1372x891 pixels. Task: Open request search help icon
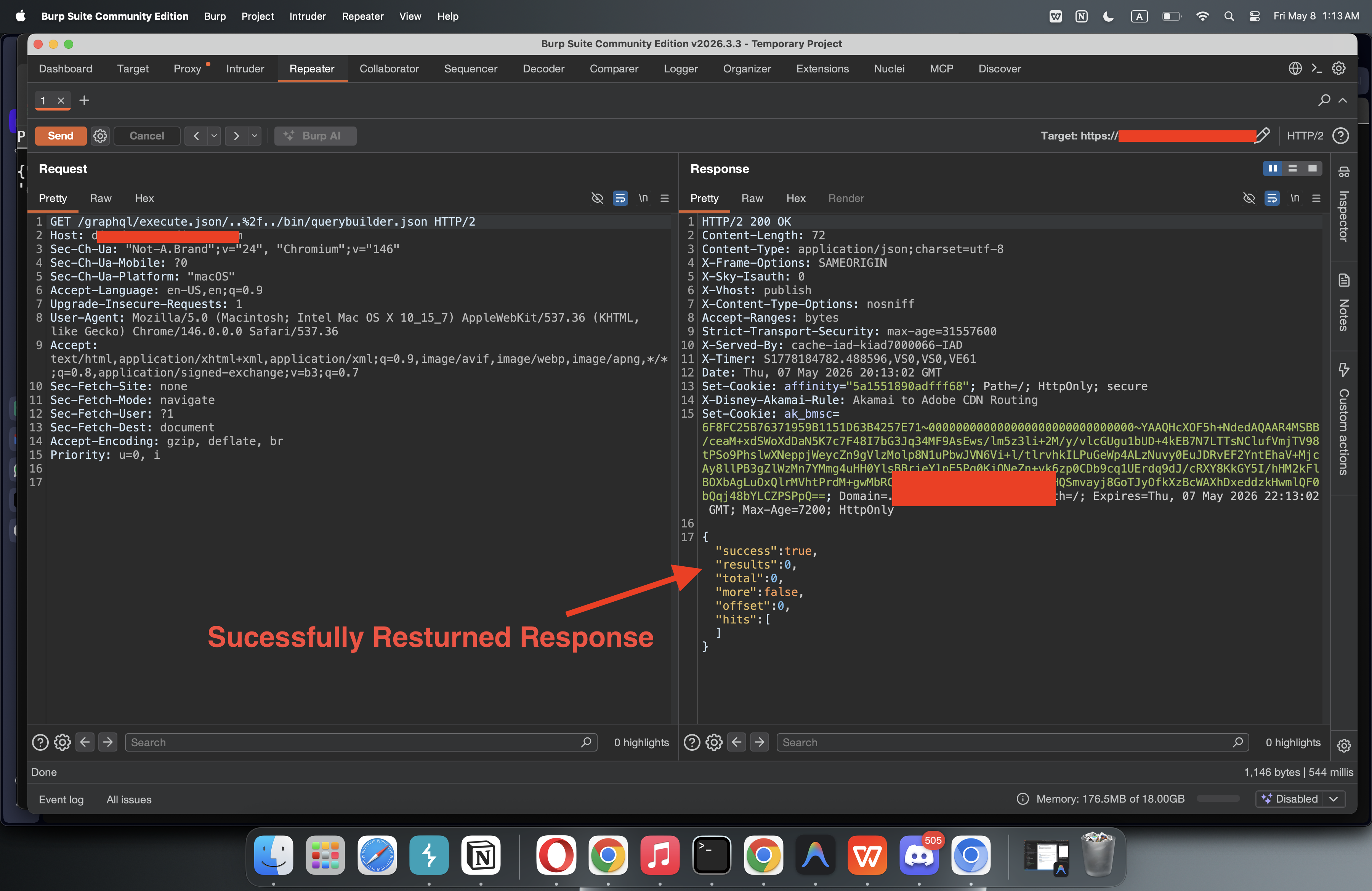pyautogui.click(x=40, y=742)
